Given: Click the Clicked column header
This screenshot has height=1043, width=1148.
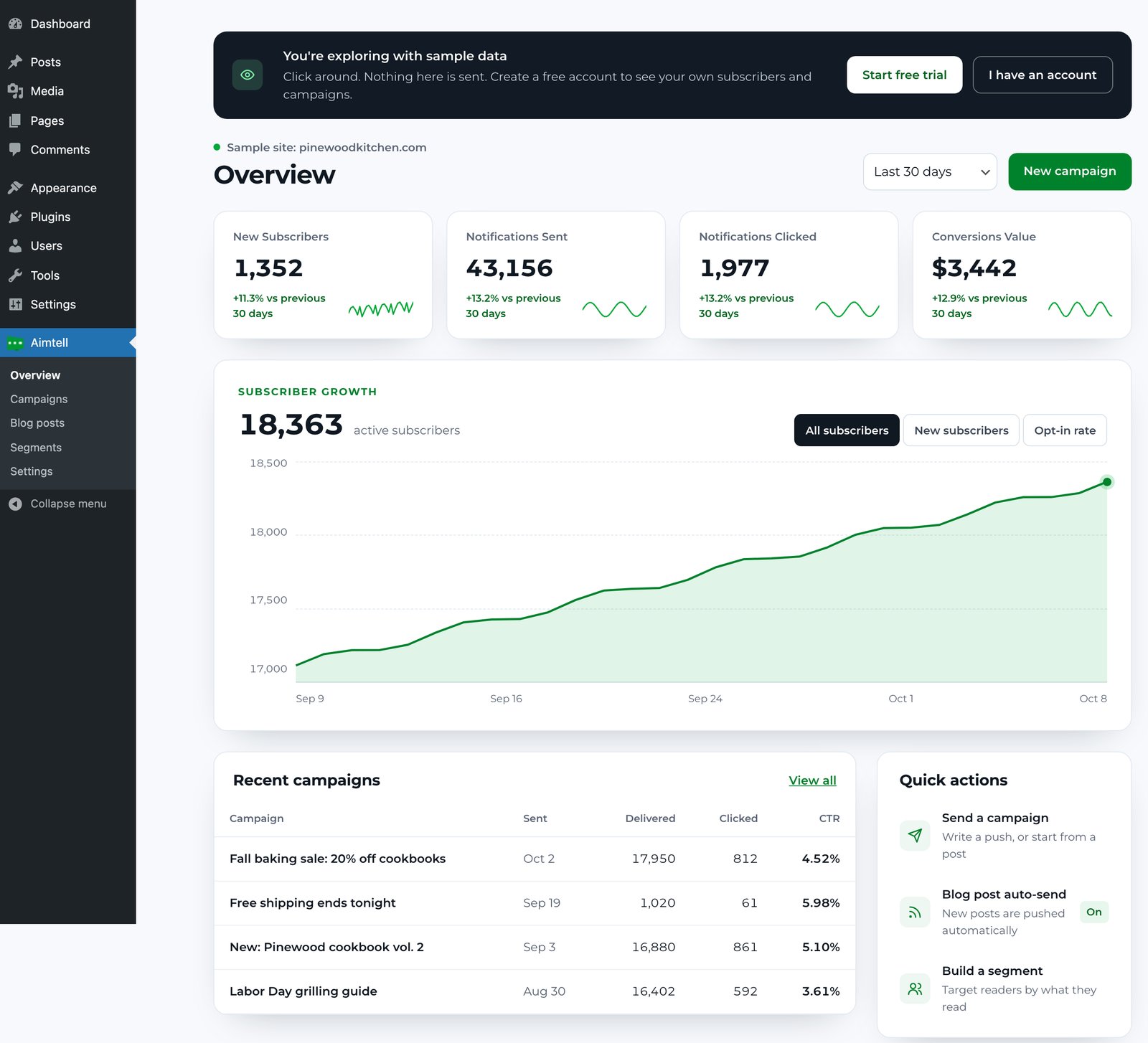Looking at the screenshot, I should pyautogui.click(x=738, y=818).
